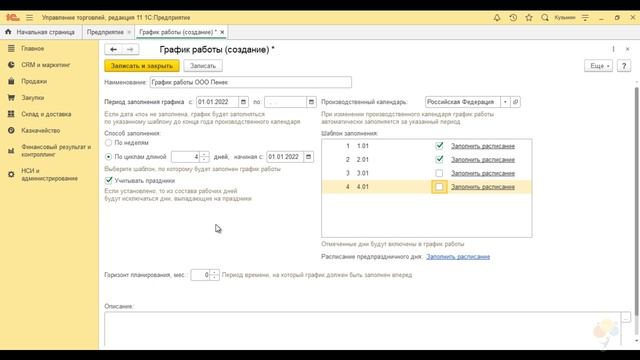Viewport: 640px width, 360px height.
Task: Toggle the Учитывать праздники checkbox
Action: click(109, 180)
